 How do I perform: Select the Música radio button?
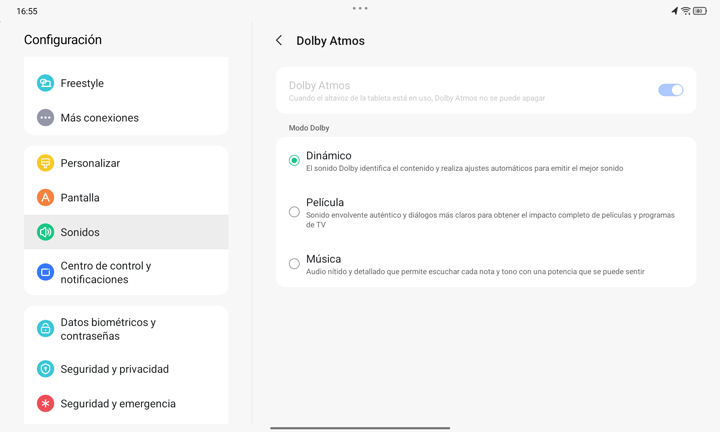(294, 264)
